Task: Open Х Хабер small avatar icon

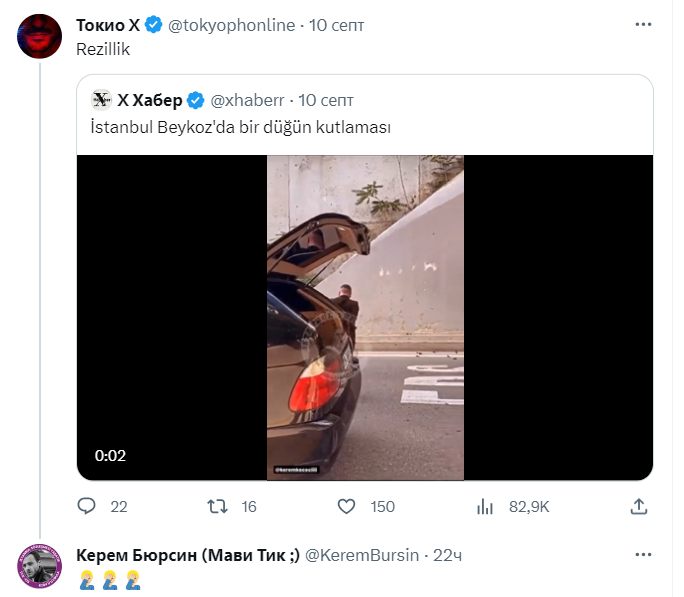Action: point(101,100)
